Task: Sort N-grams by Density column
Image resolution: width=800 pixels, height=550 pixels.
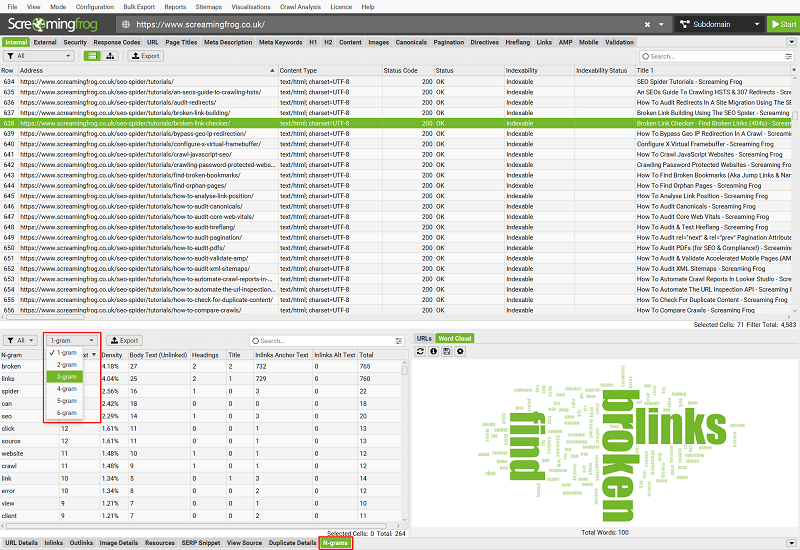Action: point(114,355)
